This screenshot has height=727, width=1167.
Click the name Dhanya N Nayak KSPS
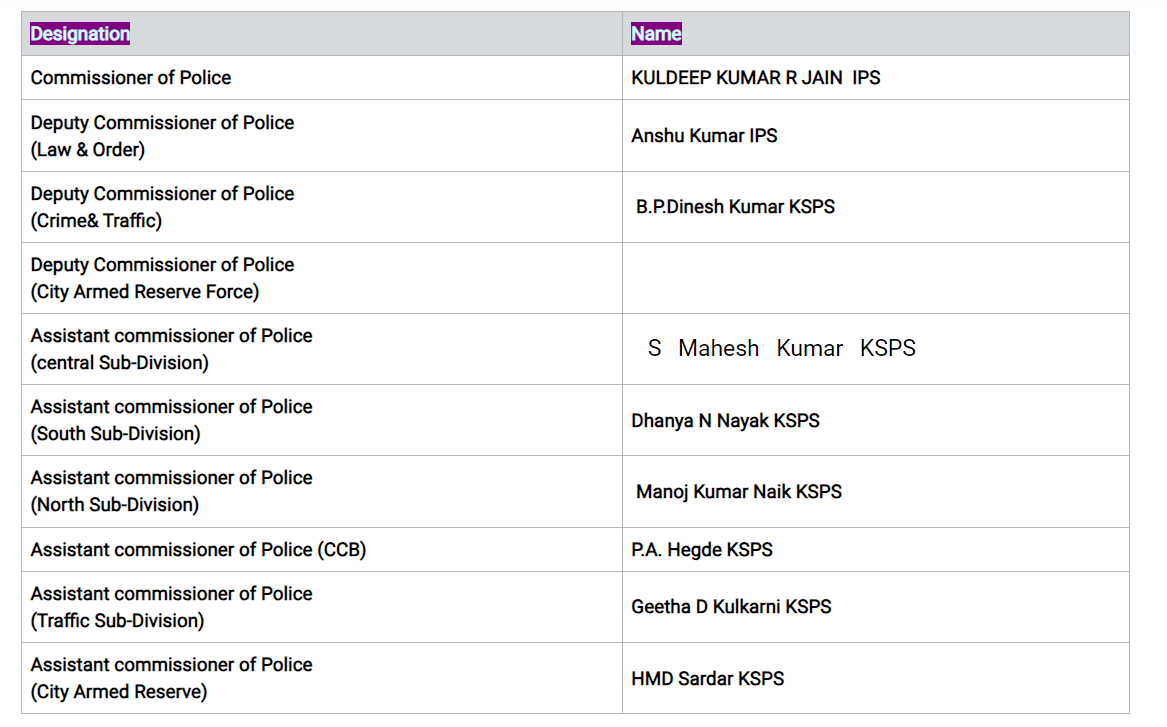[725, 421]
